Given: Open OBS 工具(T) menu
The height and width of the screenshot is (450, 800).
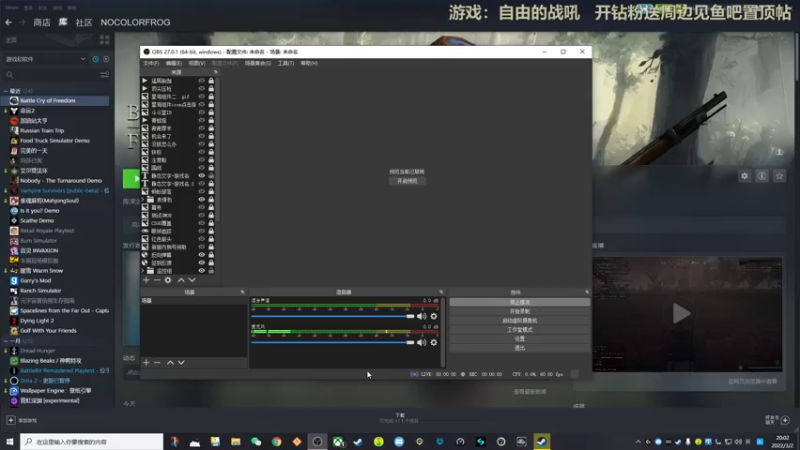Looking at the screenshot, I should pyautogui.click(x=286, y=63).
